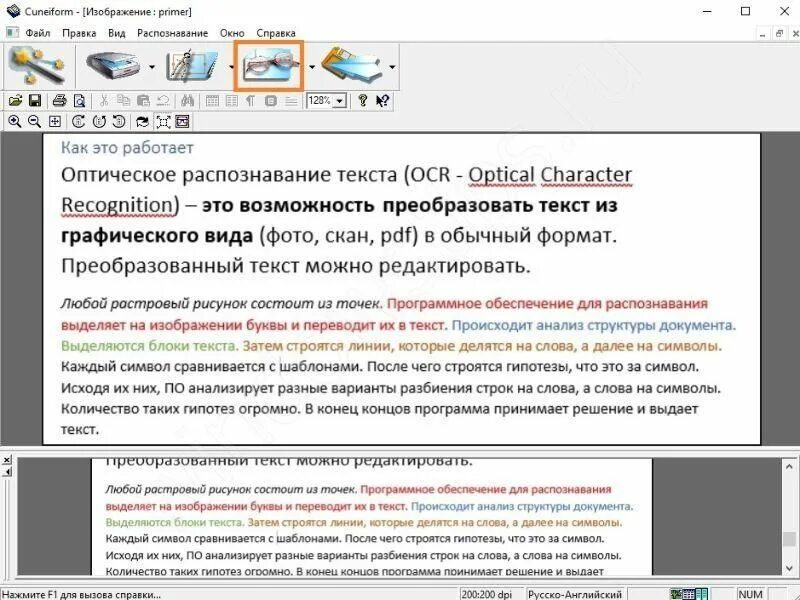800x600 pixels.
Task: Click the yellow question mark help icon
Action: (x=363, y=101)
